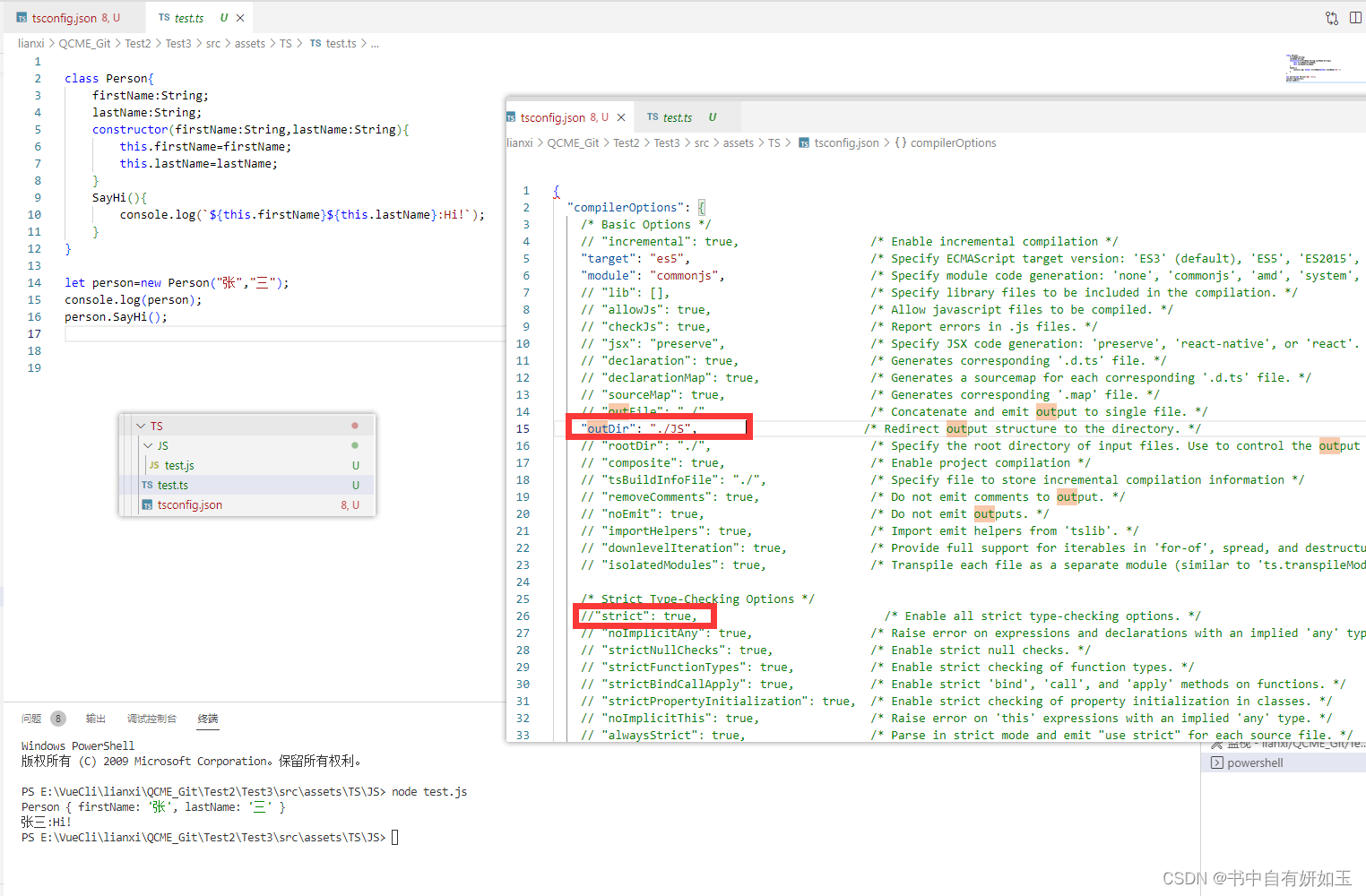Screen dimensions: 1366x896
Task: Select the powershell terminal entry
Action: [x=1284, y=762]
